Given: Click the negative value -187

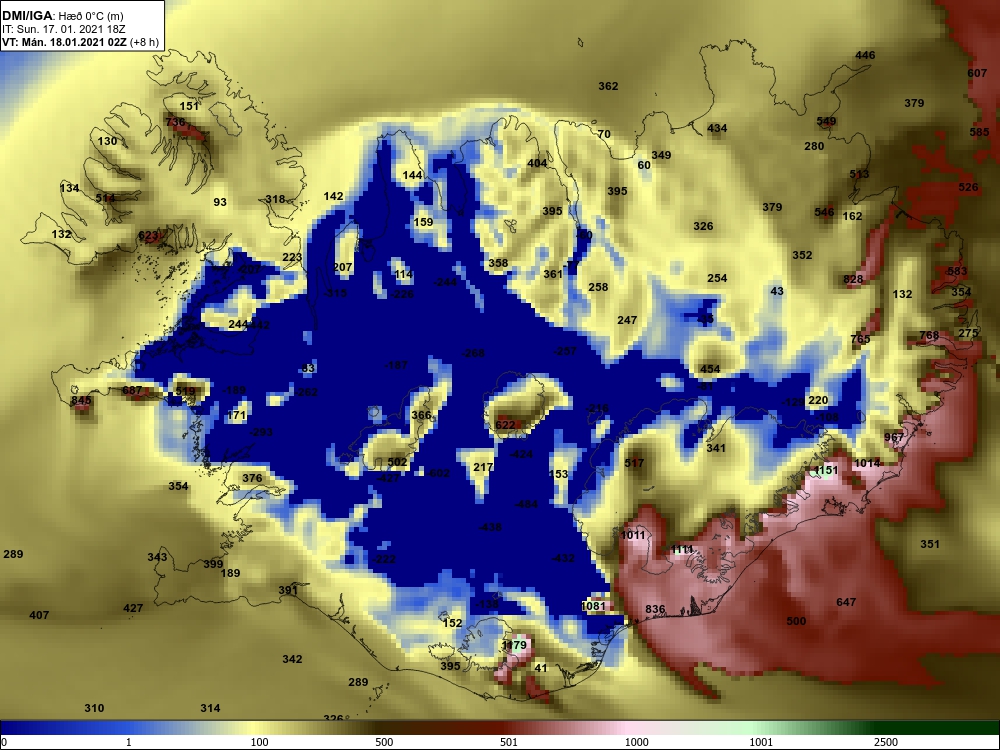Looking at the screenshot, I should 396,365.
